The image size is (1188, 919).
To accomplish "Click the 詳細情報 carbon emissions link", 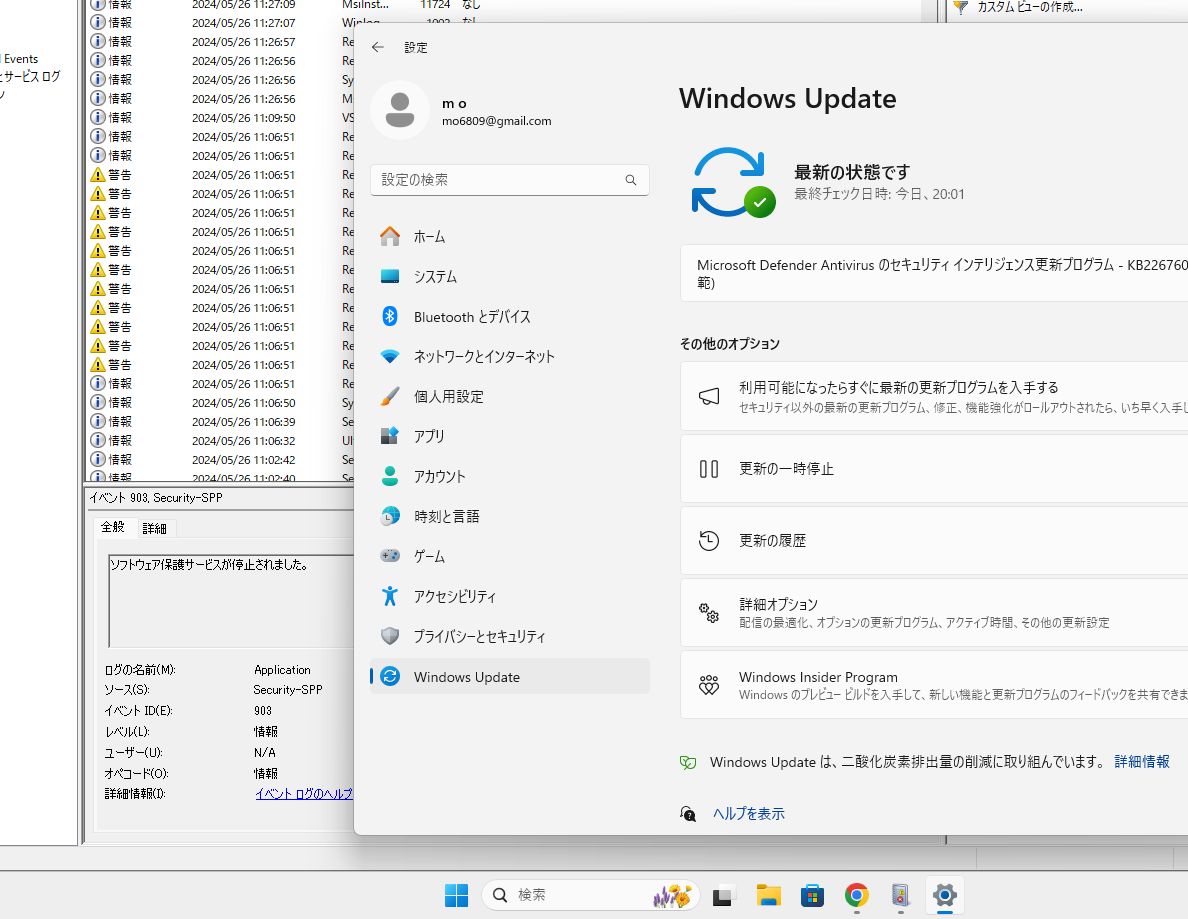I will coord(1142,761).
